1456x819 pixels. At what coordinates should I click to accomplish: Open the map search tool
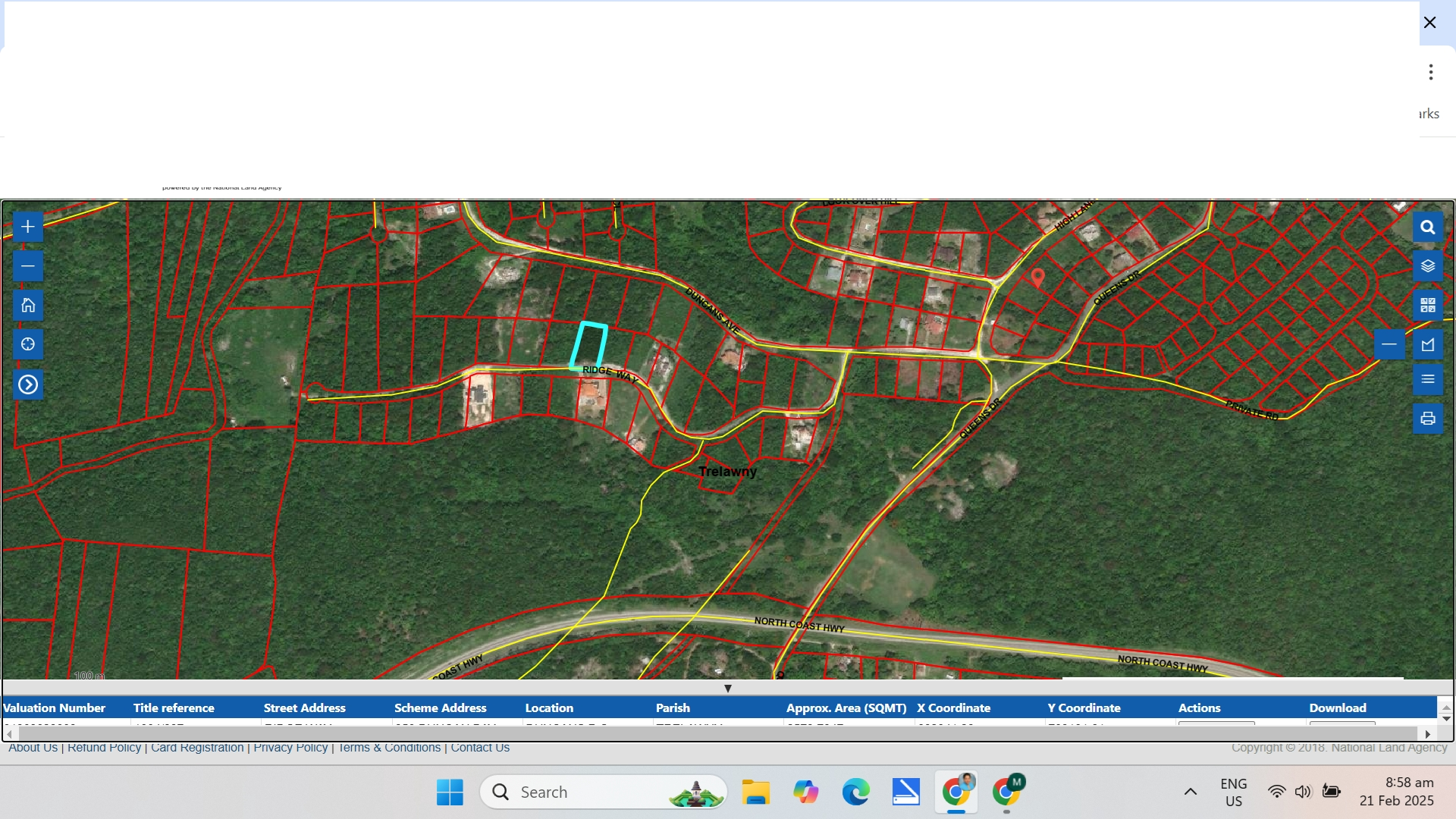click(x=1428, y=227)
